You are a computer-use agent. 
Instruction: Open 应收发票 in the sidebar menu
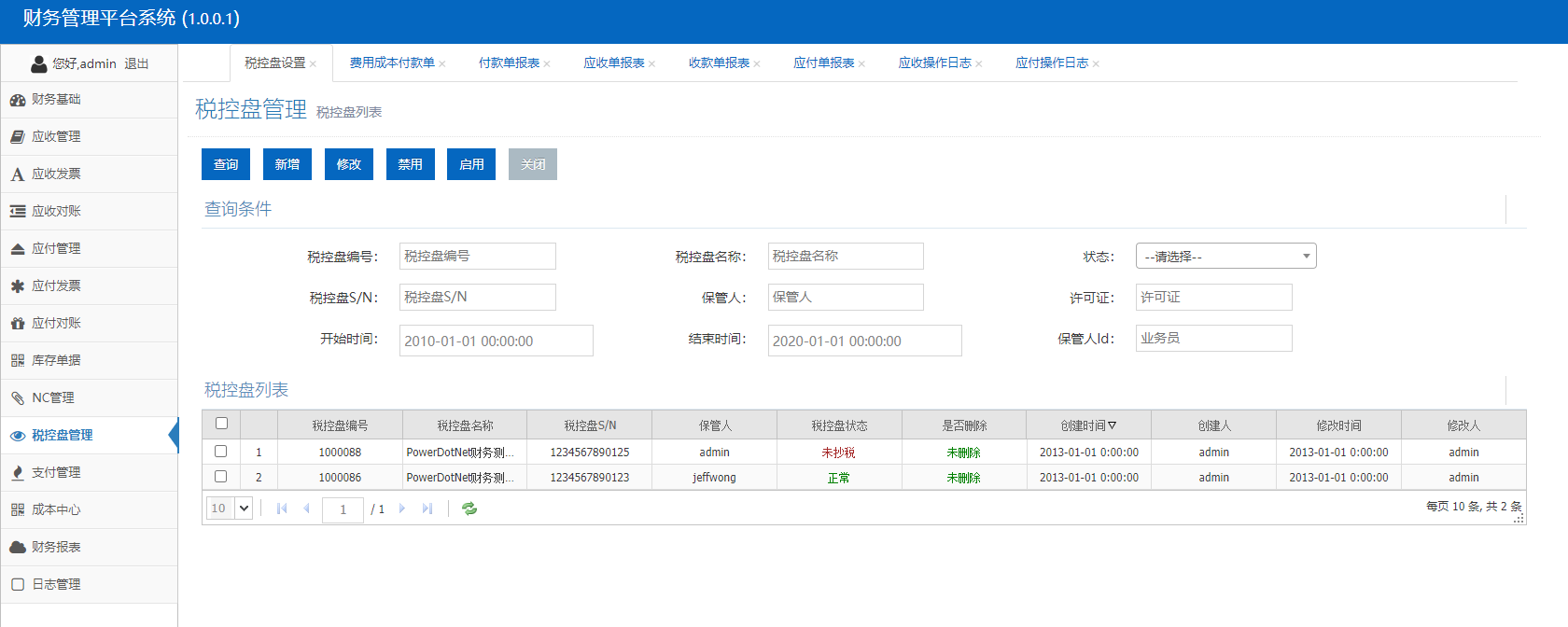(x=56, y=174)
